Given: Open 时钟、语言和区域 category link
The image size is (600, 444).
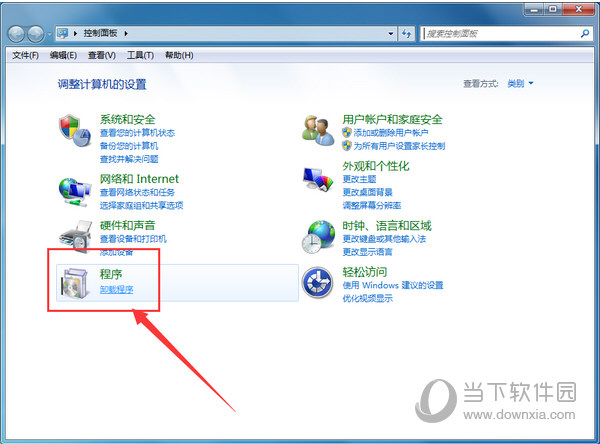Looking at the screenshot, I should click(387, 226).
